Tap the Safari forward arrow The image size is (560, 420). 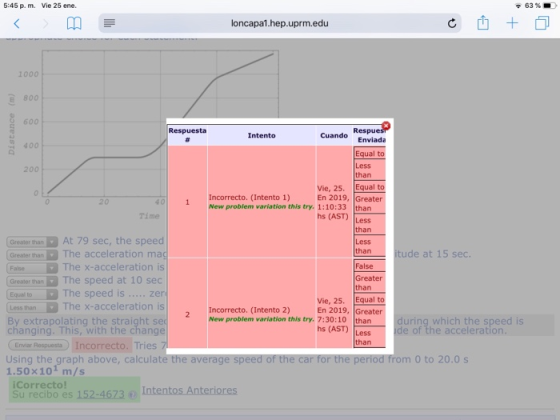pyautogui.click(x=45, y=24)
